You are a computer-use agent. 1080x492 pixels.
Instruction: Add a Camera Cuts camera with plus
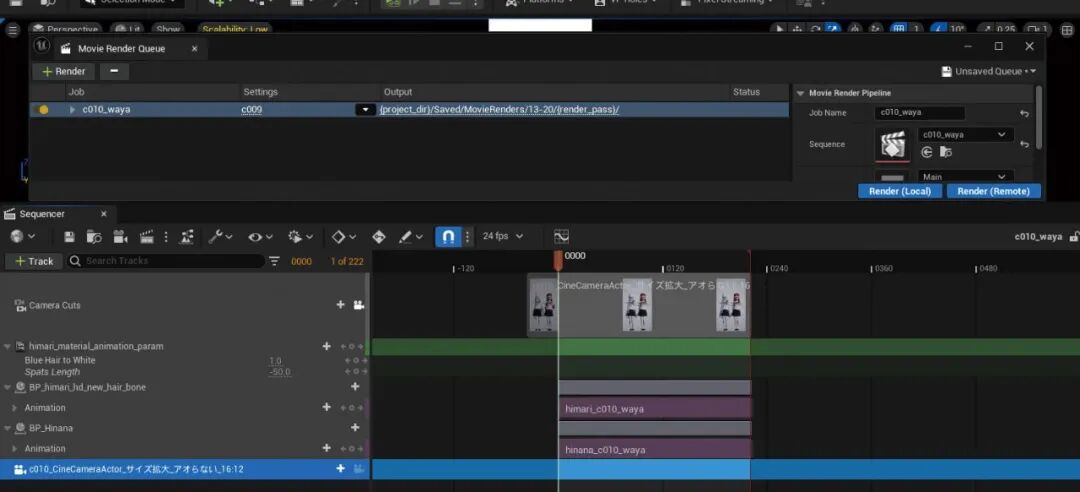tap(340, 305)
